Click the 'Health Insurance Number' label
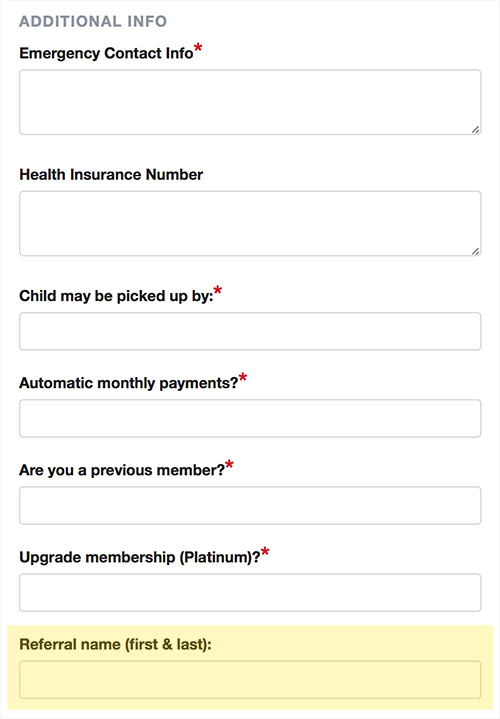The image size is (500, 719). pyautogui.click(x=111, y=175)
